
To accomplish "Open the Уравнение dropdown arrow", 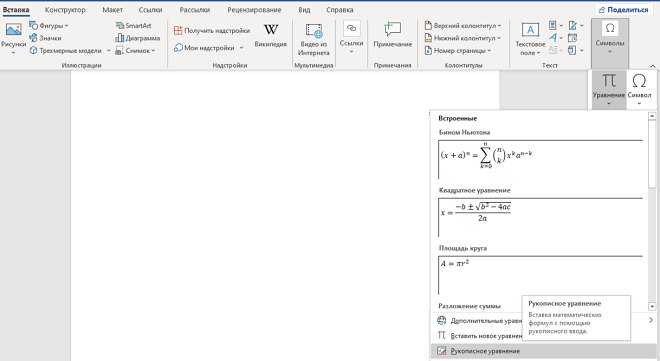I will 609,104.
